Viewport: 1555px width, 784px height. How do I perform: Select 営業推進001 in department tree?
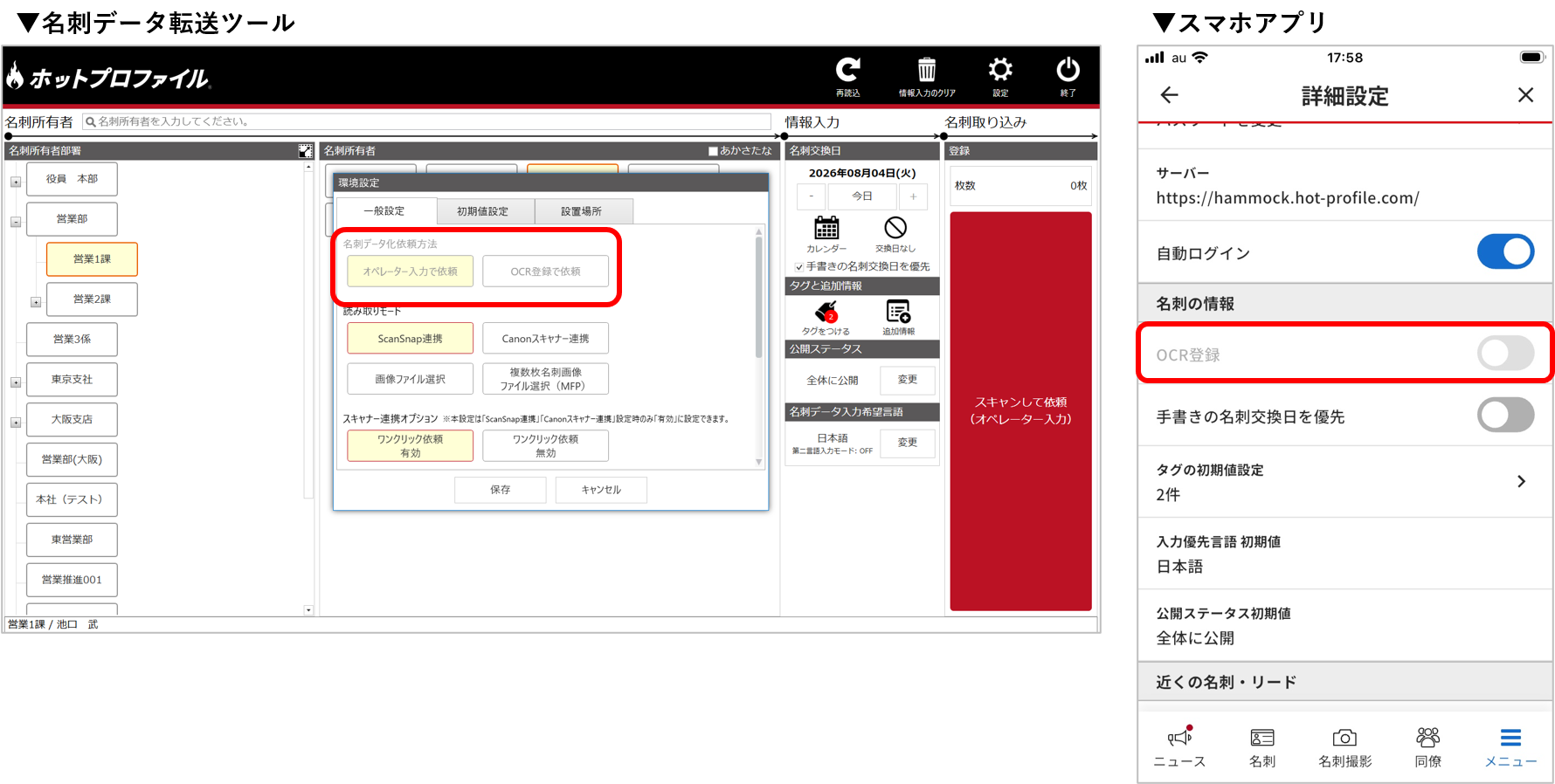click(x=72, y=581)
